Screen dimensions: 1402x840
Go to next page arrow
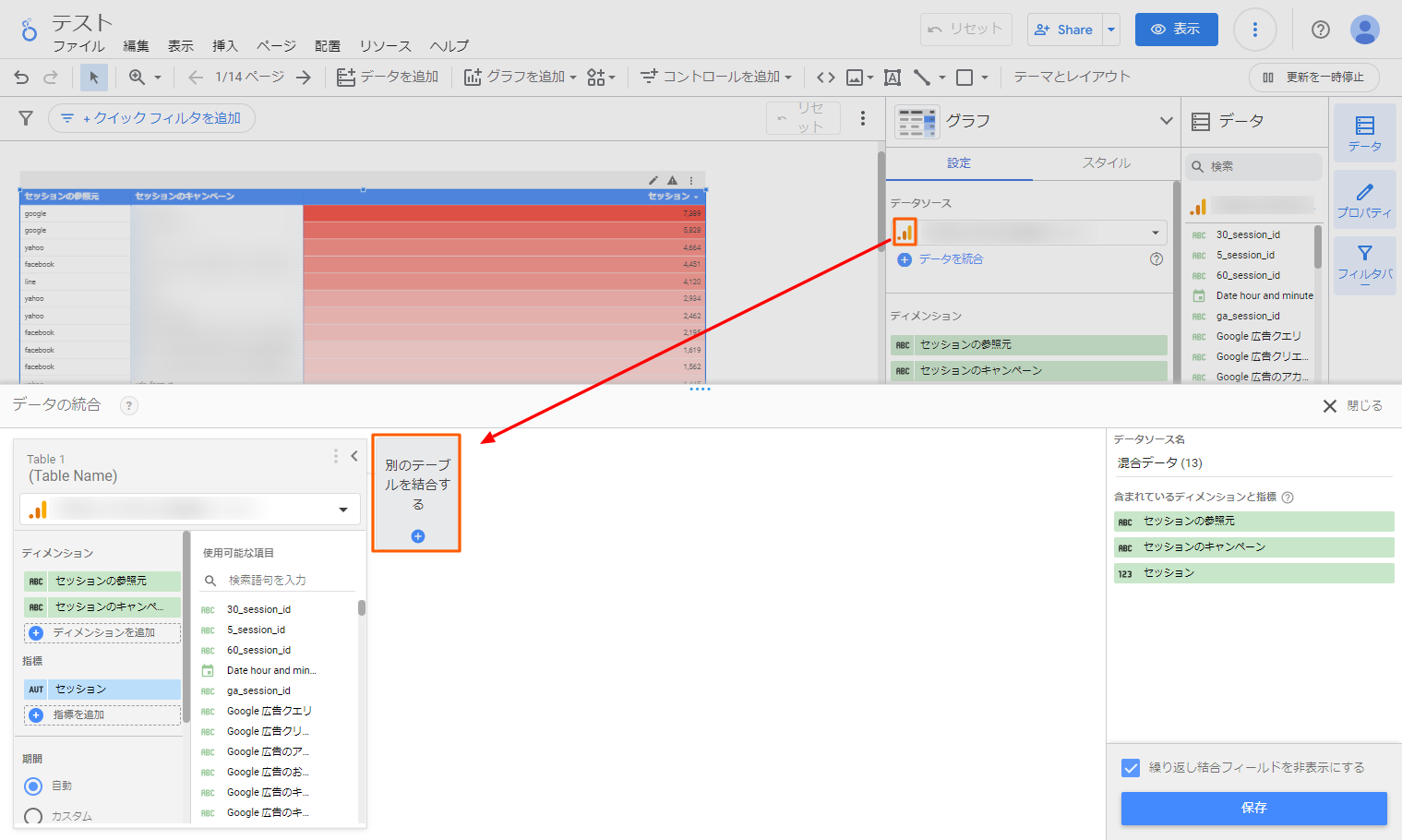(304, 78)
